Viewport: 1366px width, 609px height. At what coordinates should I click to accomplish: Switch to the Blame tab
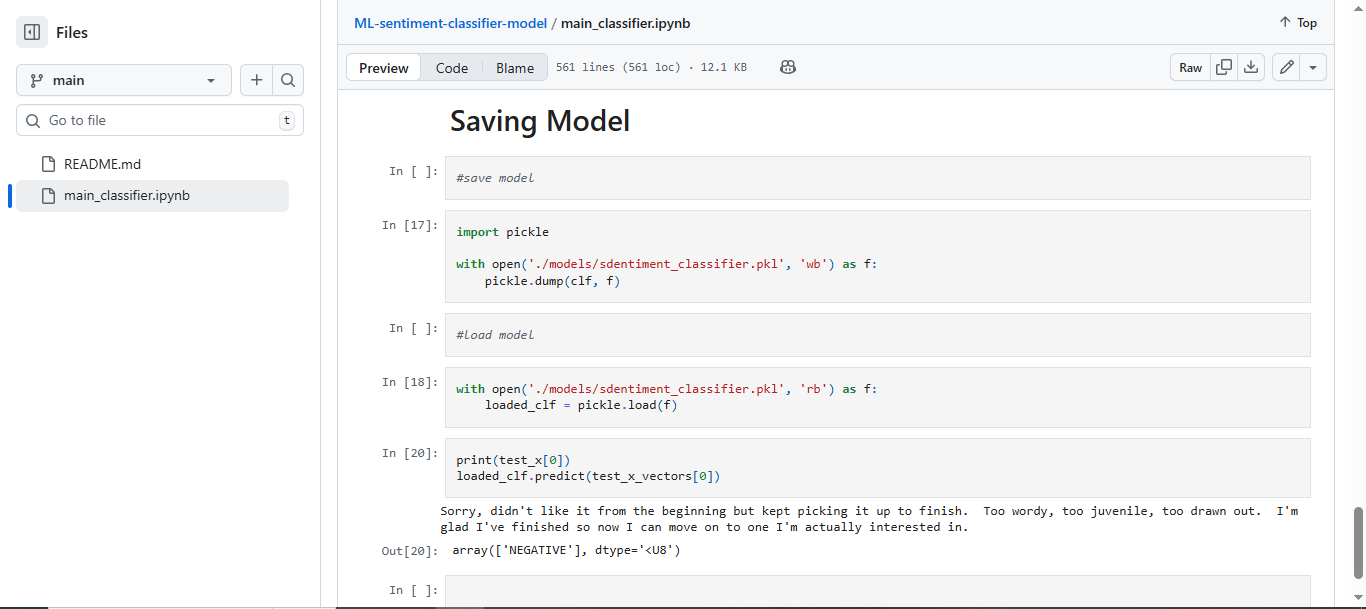point(515,68)
